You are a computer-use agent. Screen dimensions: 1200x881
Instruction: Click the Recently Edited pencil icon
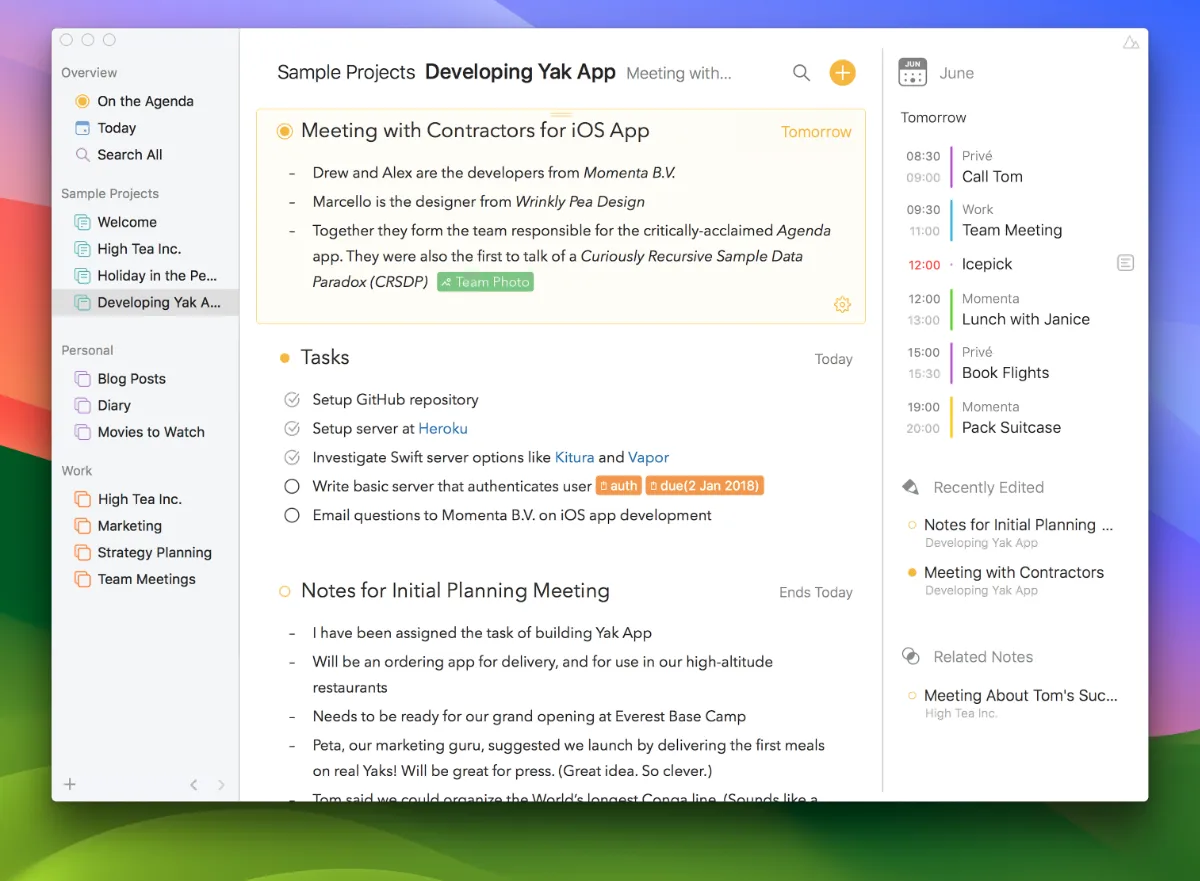pos(910,487)
